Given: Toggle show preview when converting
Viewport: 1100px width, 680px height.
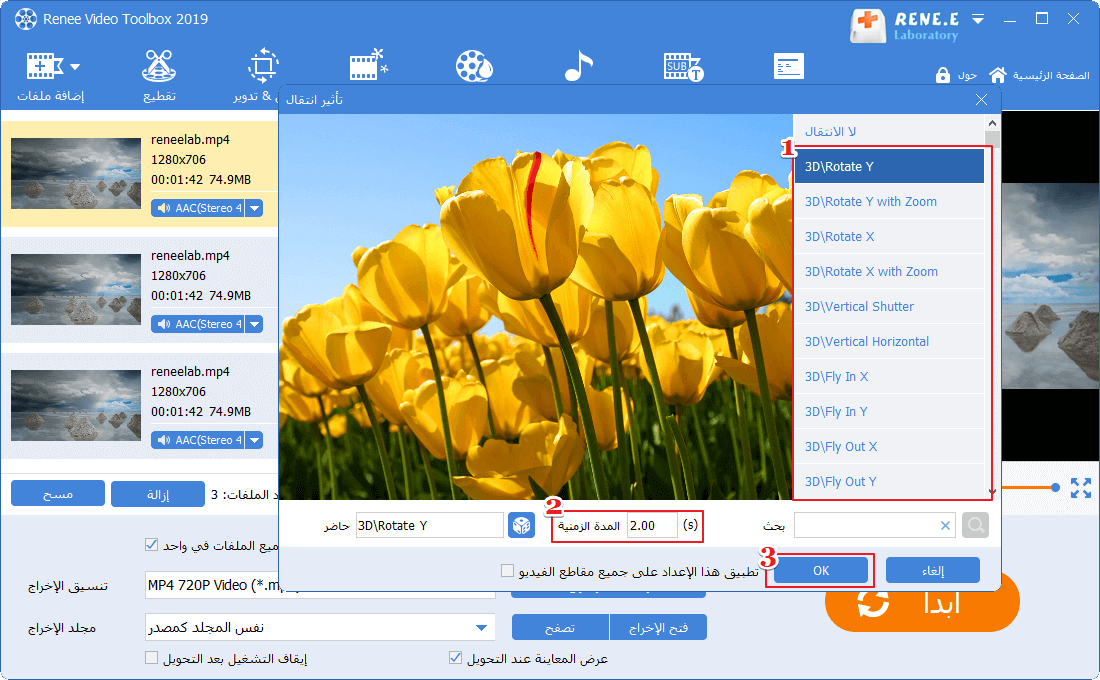Looking at the screenshot, I should click(x=455, y=658).
